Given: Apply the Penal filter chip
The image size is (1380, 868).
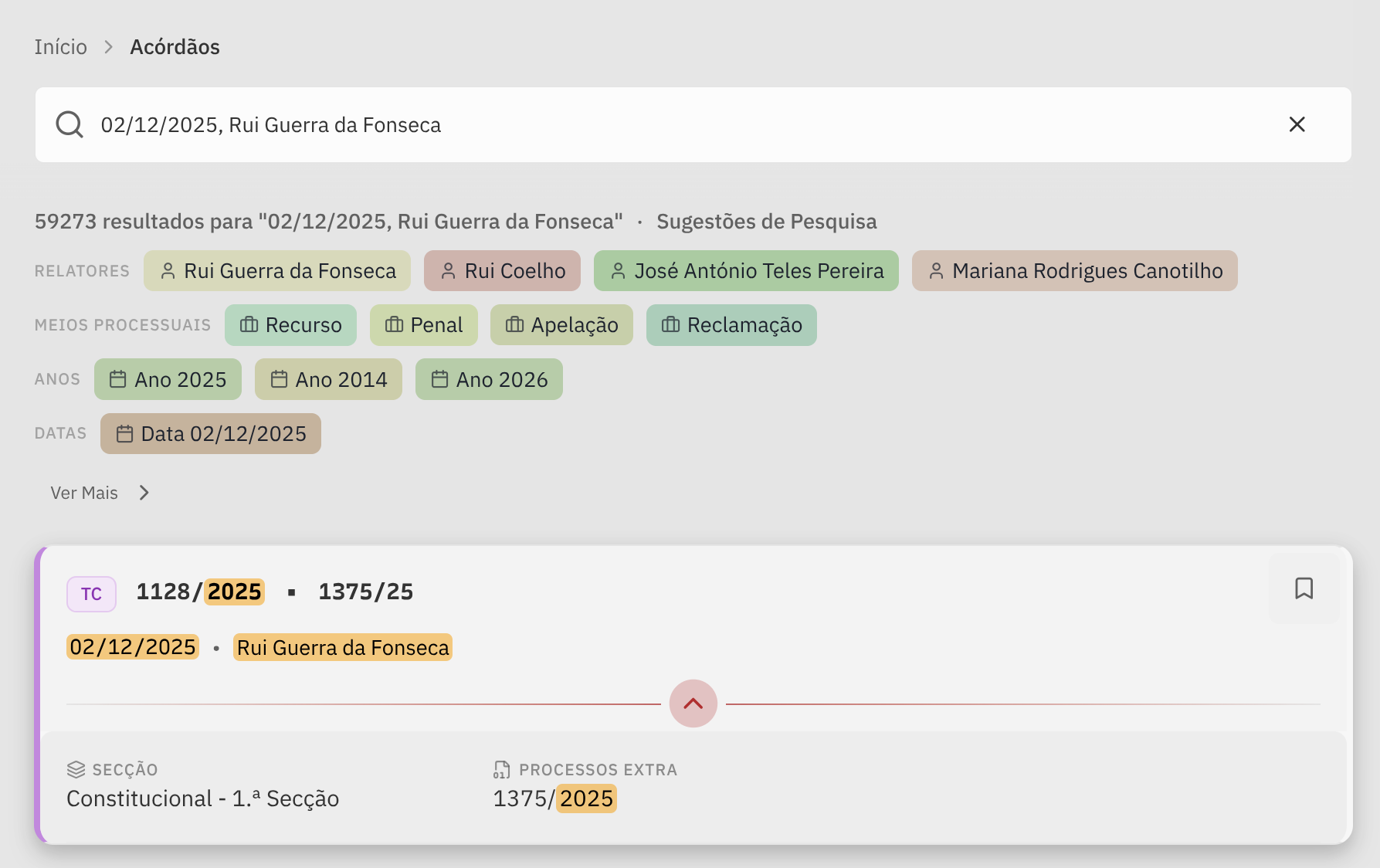Looking at the screenshot, I should pos(424,325).
